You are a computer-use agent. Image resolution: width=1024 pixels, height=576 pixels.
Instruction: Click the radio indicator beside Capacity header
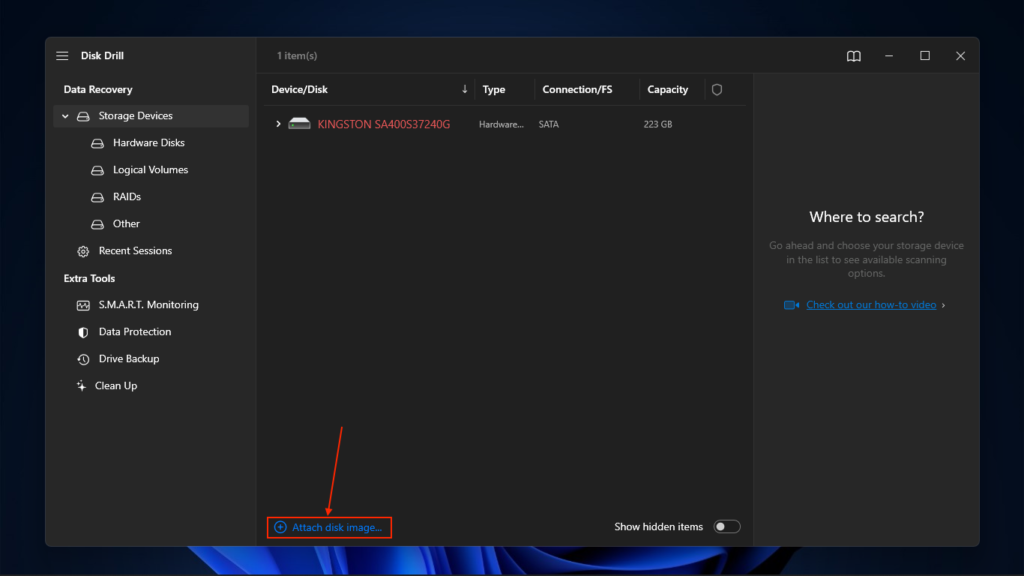[x=717, y=89]
